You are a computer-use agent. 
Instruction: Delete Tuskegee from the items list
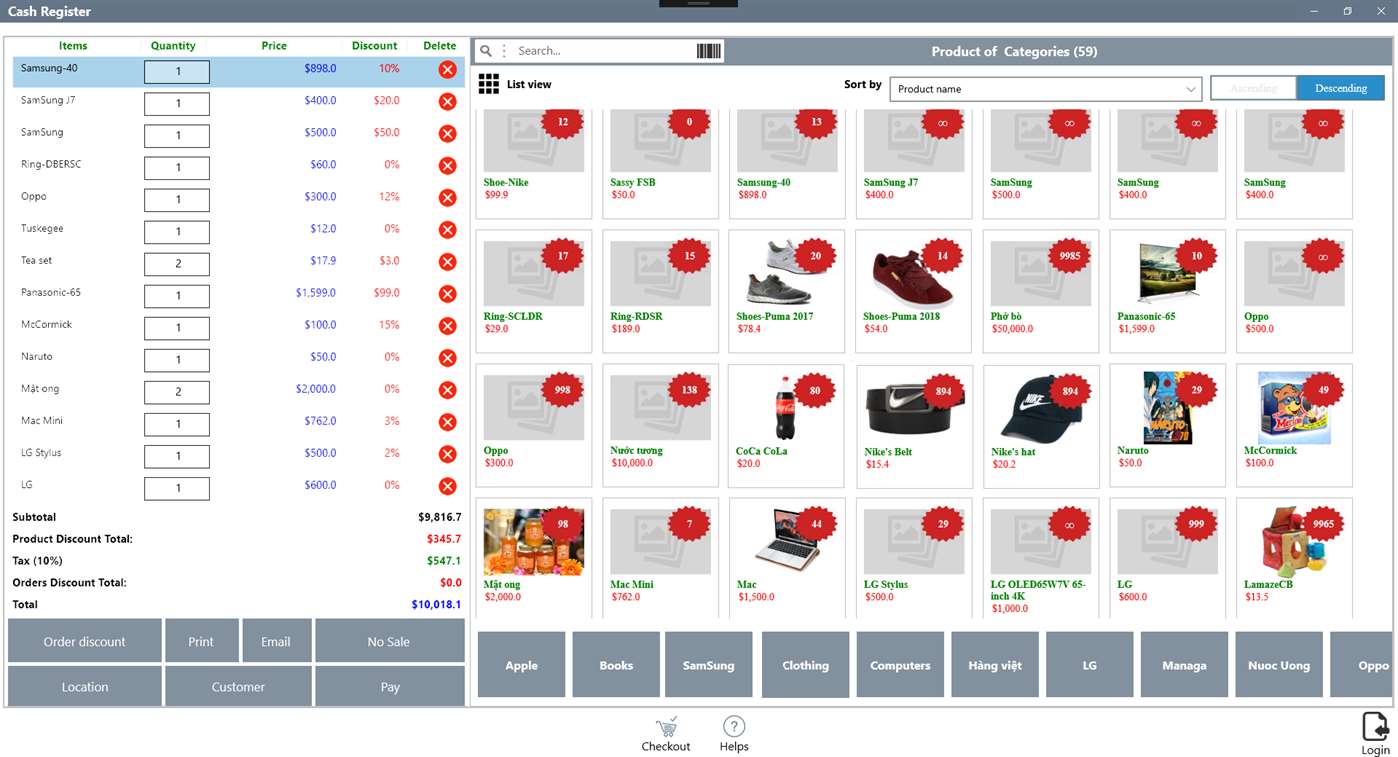click(447, 229)
